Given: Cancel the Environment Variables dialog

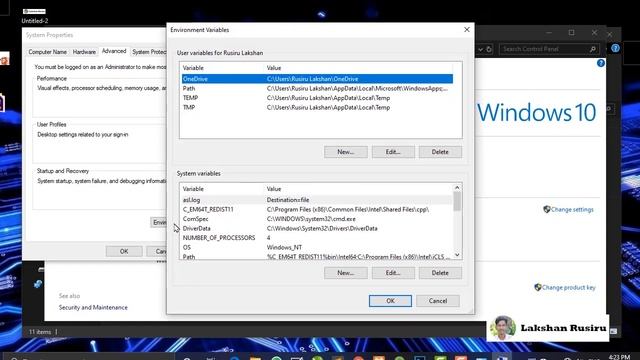Looking at the screenshot, I should pyautogui.click(x=438, y=301).
